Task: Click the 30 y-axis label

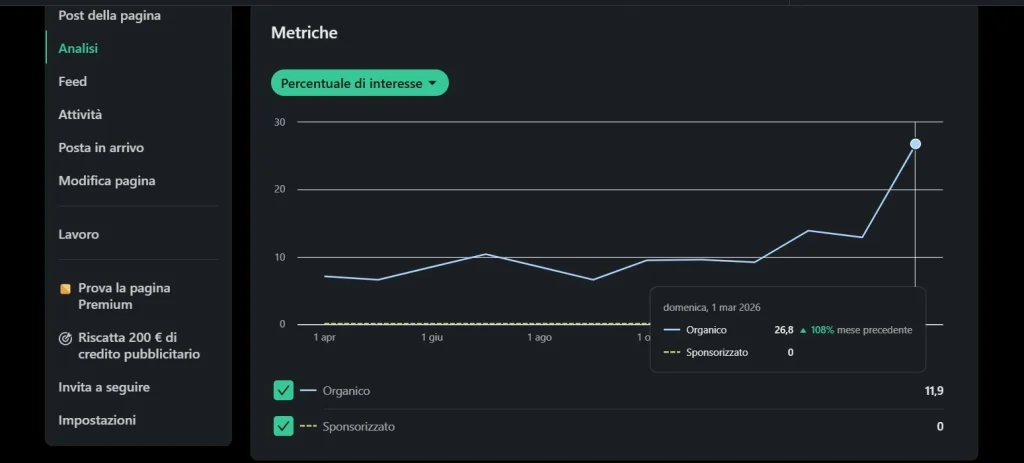Action: 280,122
